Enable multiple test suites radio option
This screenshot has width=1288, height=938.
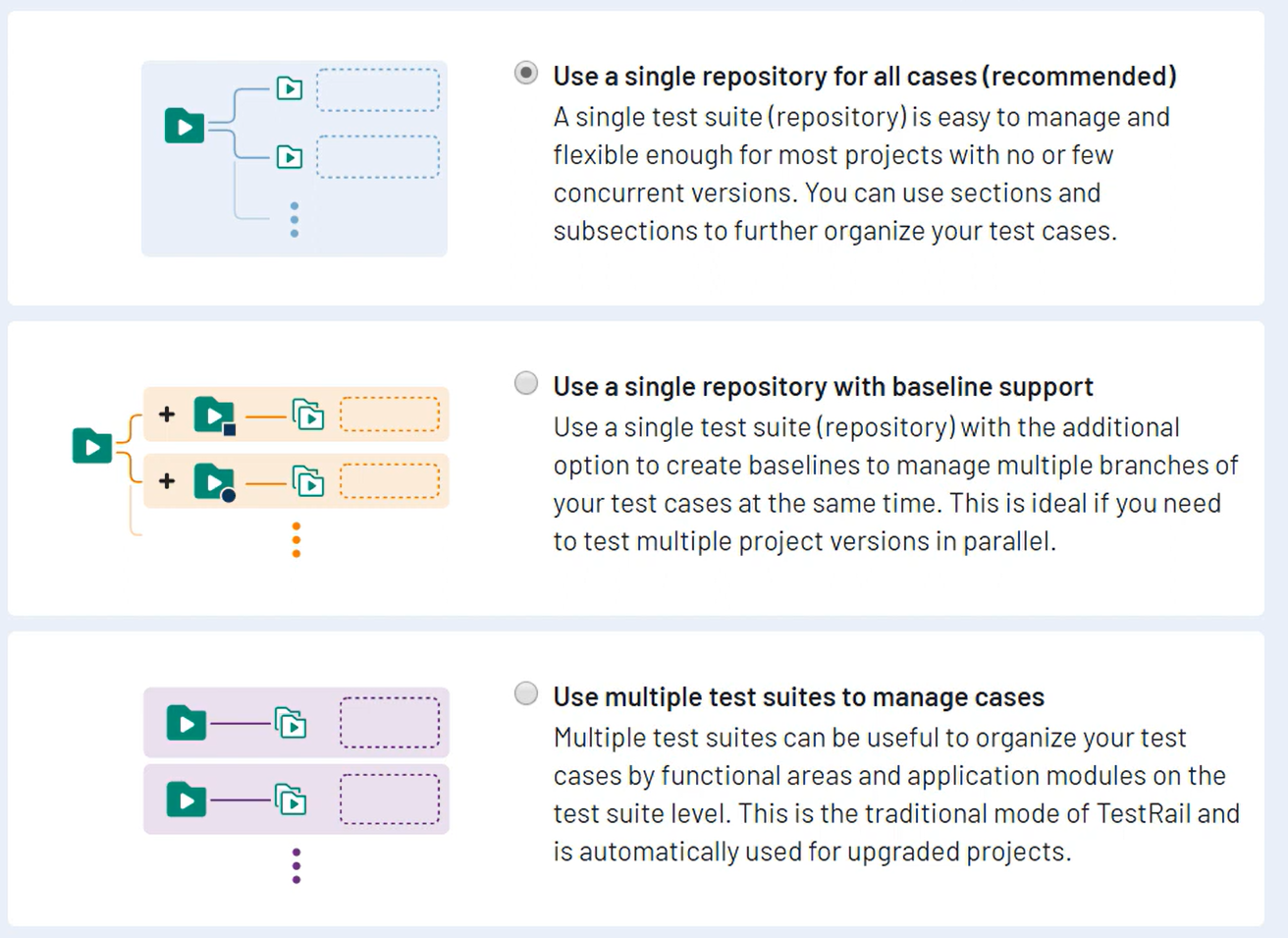pyautogui.click(x=526, y=693)
